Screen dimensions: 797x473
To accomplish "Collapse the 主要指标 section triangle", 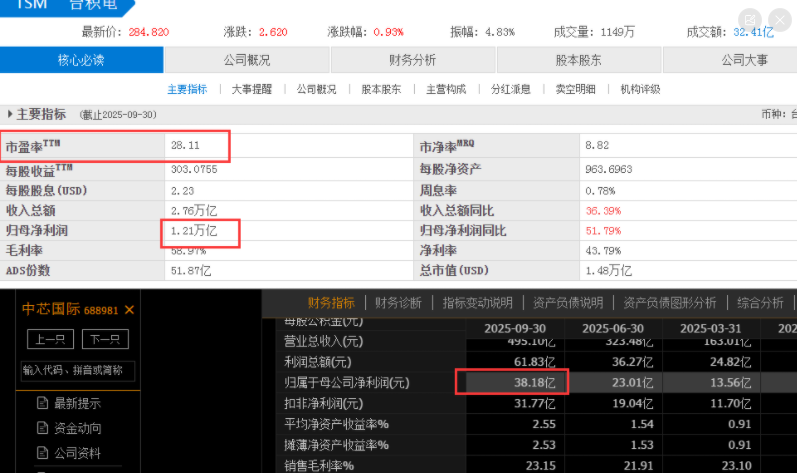I will (10, 114).
